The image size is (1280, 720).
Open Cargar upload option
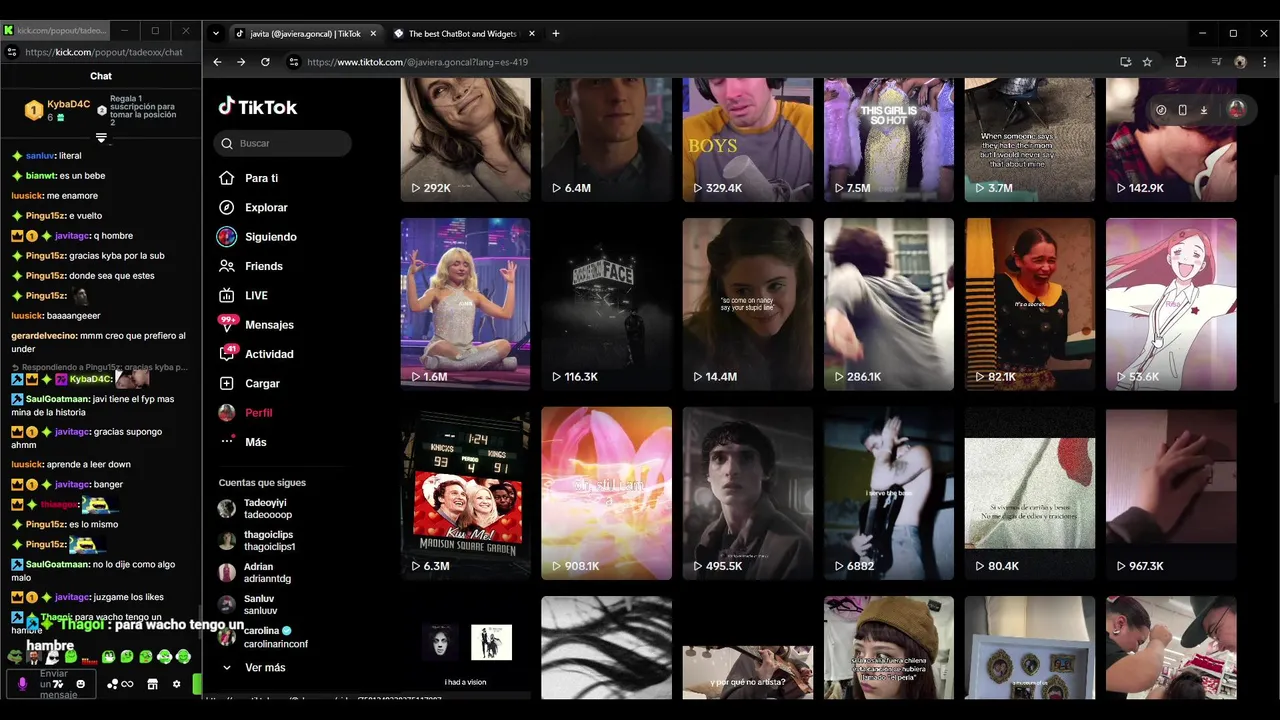click(x=249, y=383)
